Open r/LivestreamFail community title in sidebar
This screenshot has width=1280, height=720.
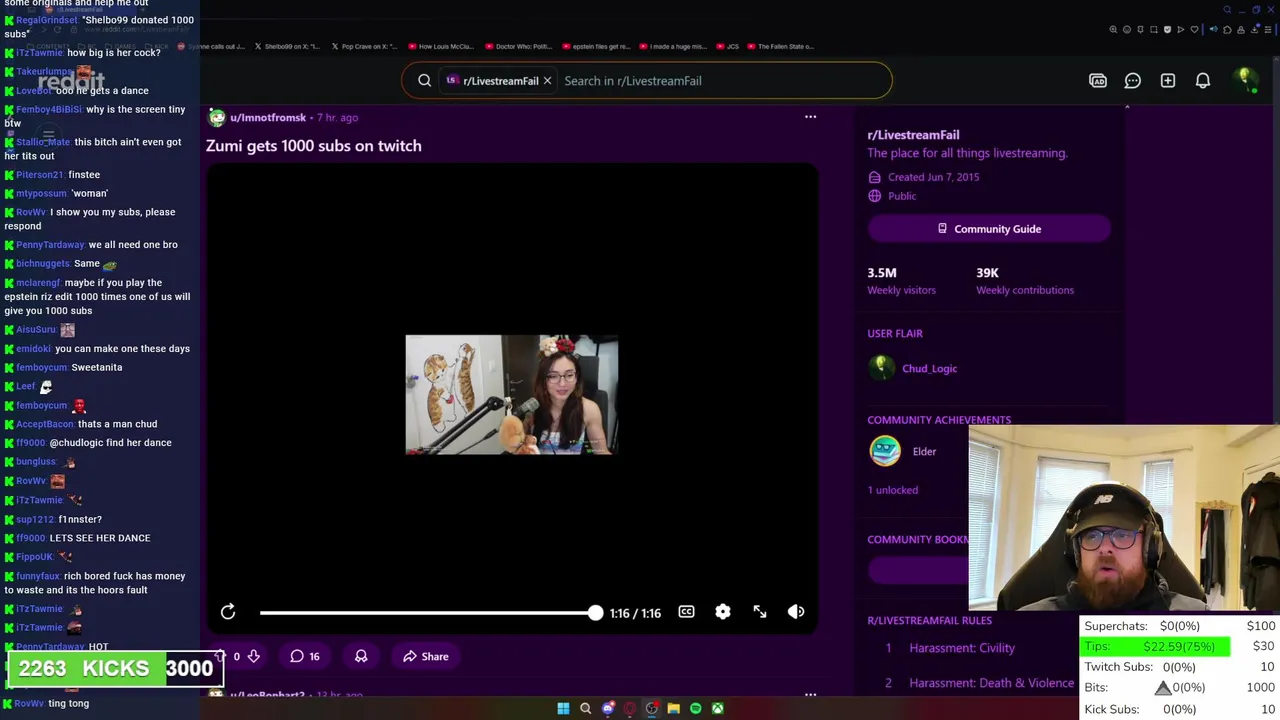913,135
